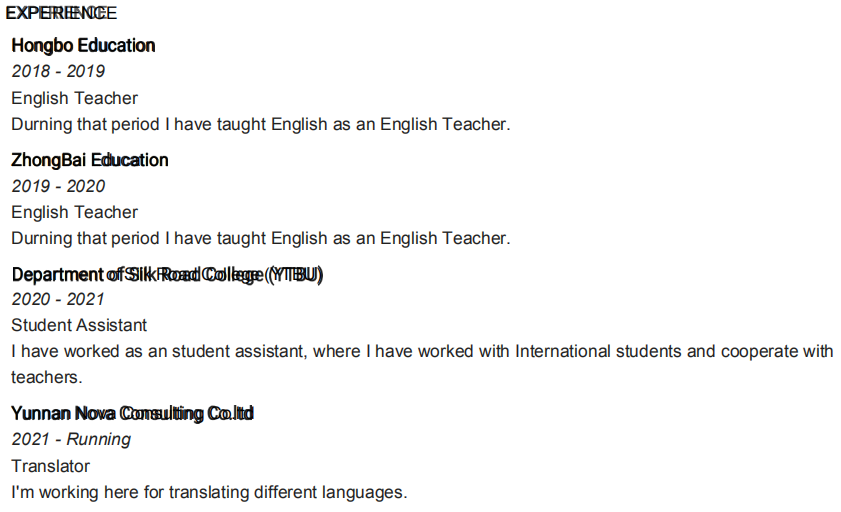Click the description line under ZhongBai Education
Viewport: 841px width, 512px height.
pos(260,238)
